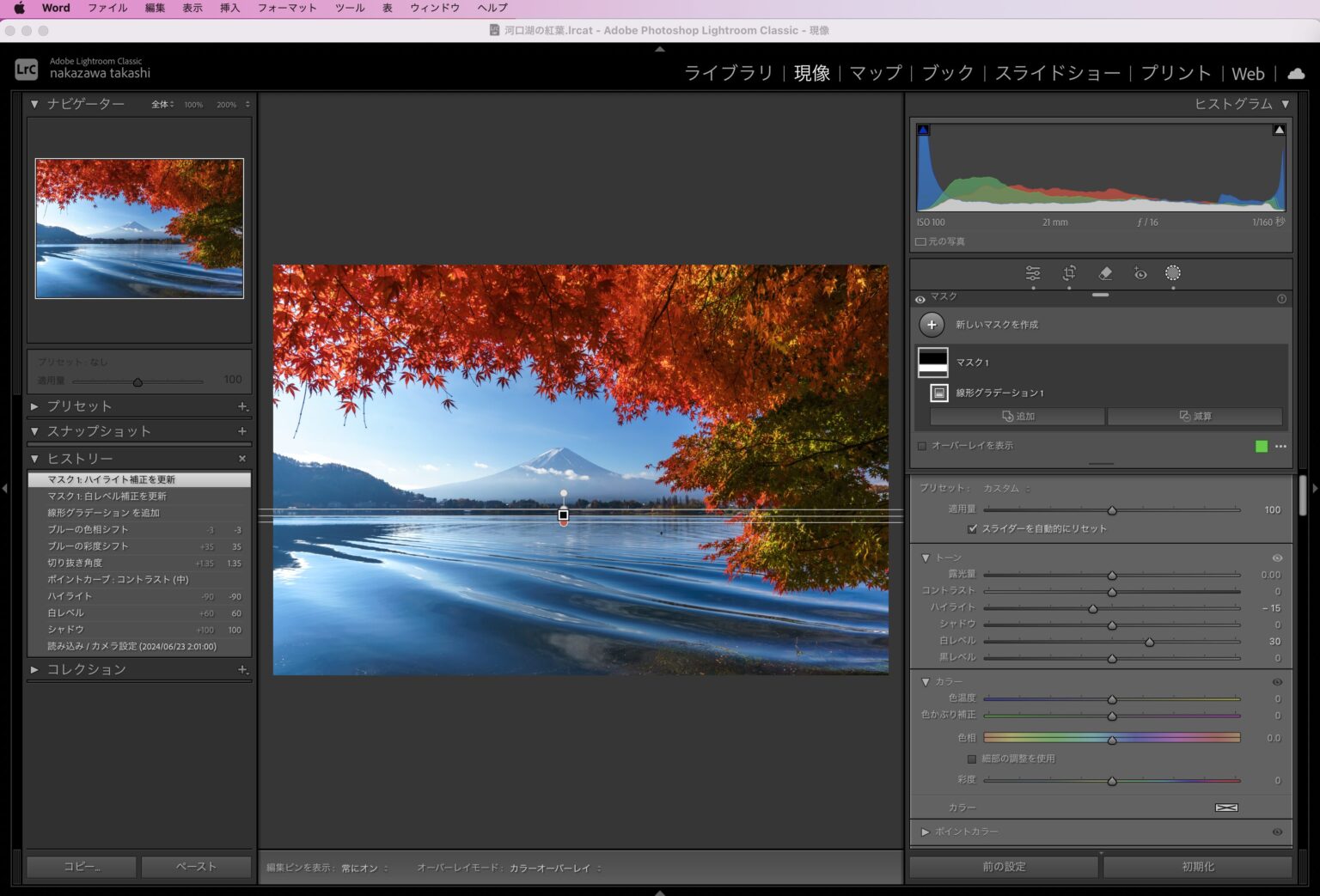Open the Masking tool icon
This screenshot has height=896, width=1320.
coord(1173,273)
